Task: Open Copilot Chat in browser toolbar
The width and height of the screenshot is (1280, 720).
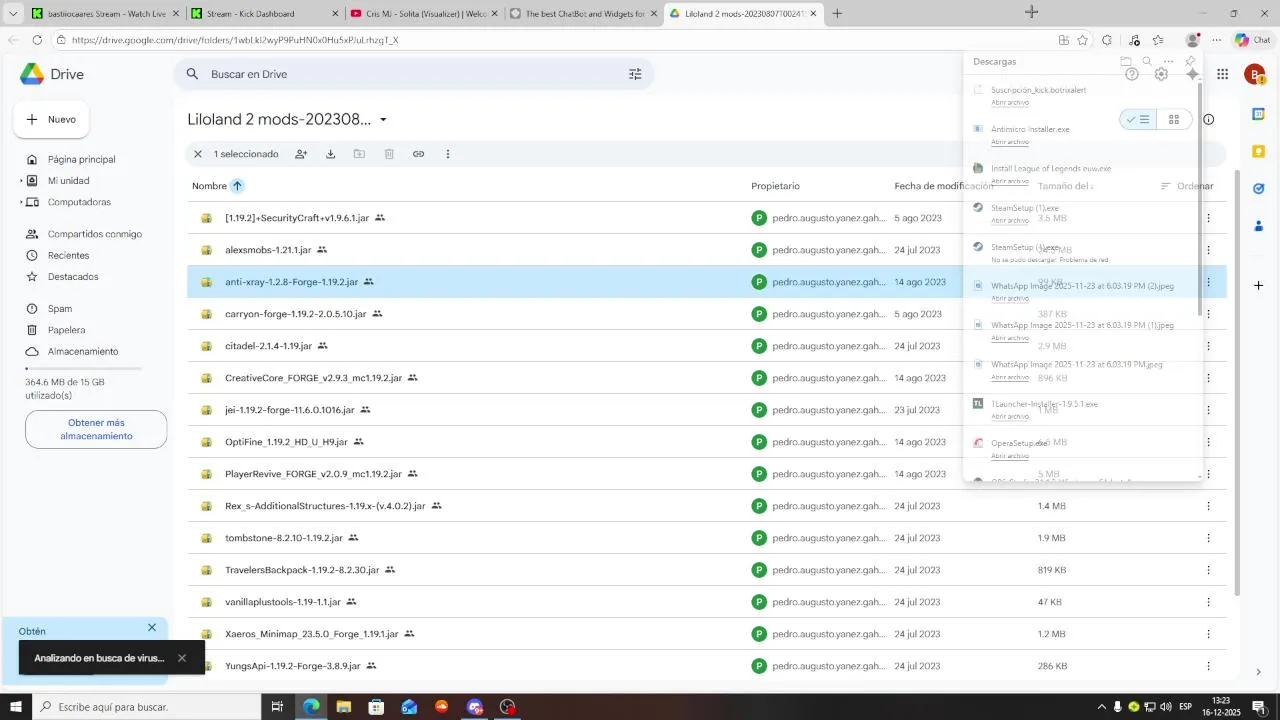Action: click(x=1254, y=40)
